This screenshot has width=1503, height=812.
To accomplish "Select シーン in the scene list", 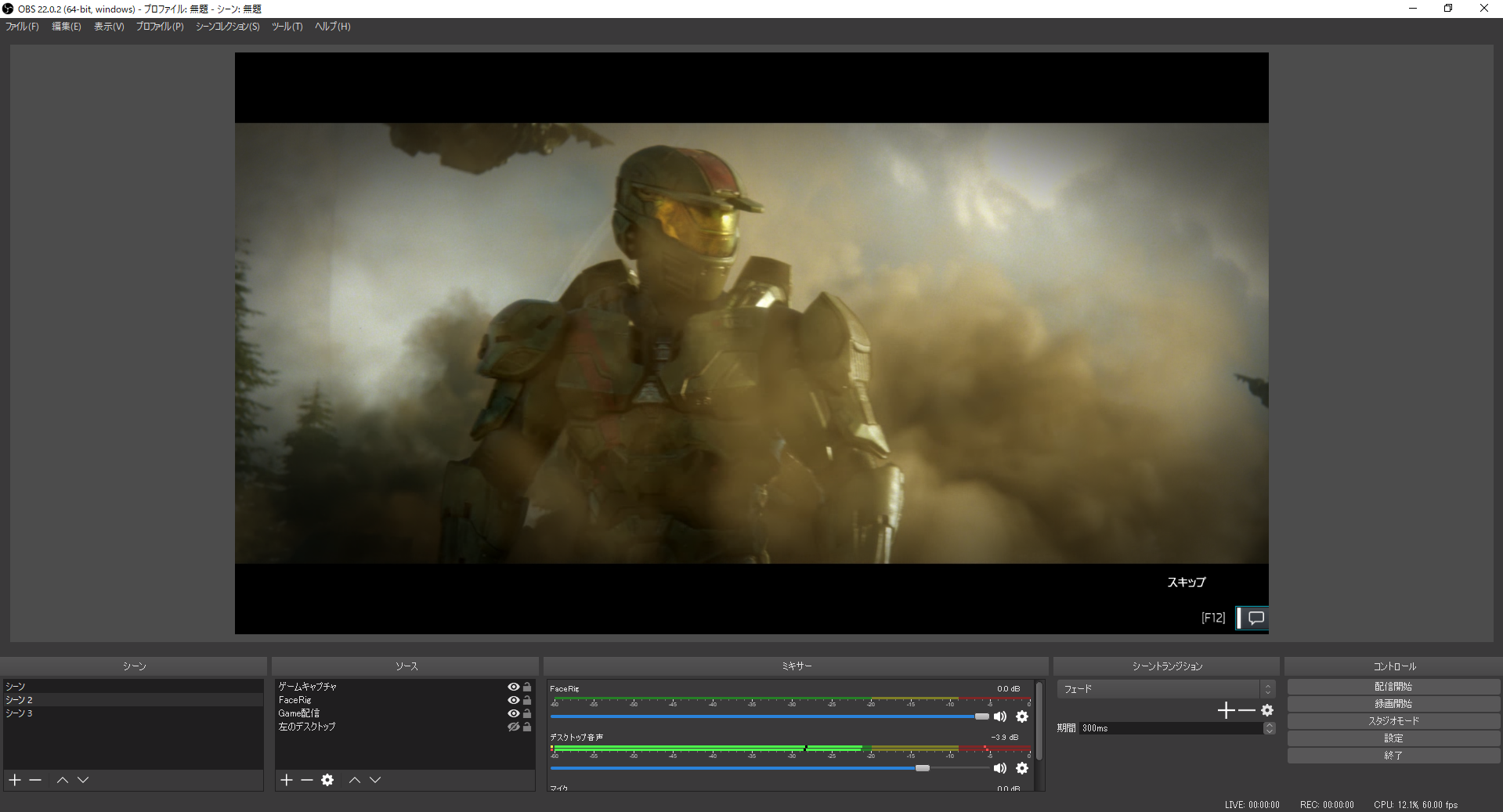I will pos(133,687).
